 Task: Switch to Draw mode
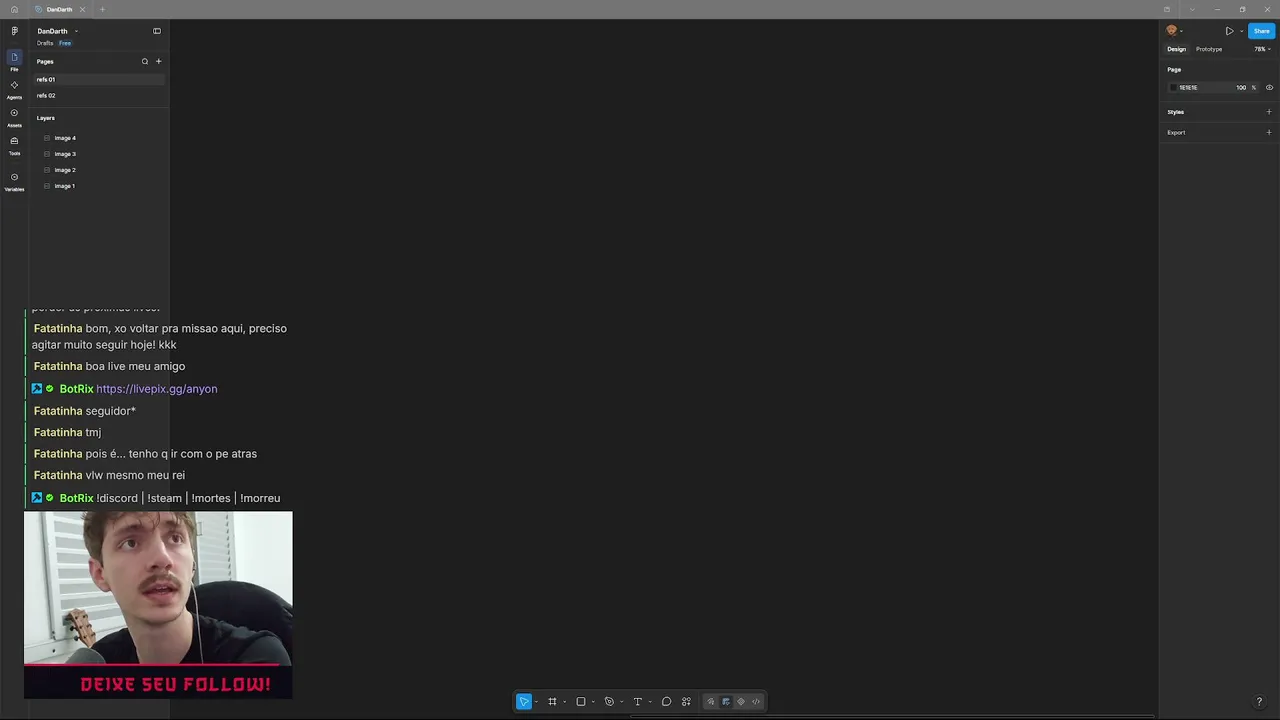coord(711,702)
